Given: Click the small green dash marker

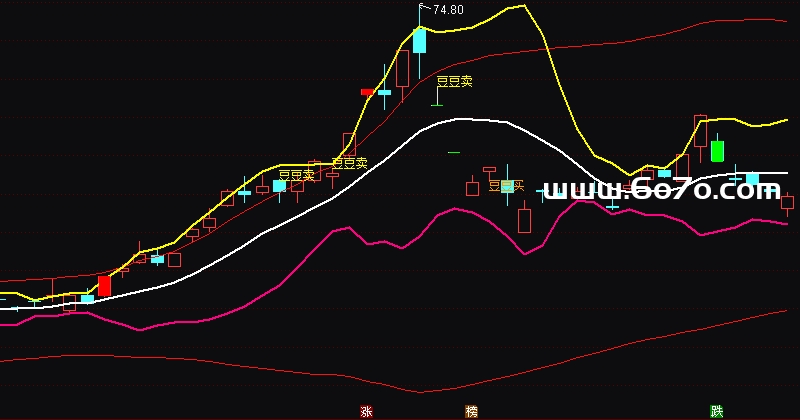Looking at the screenshot, I should tap(454, 153).
